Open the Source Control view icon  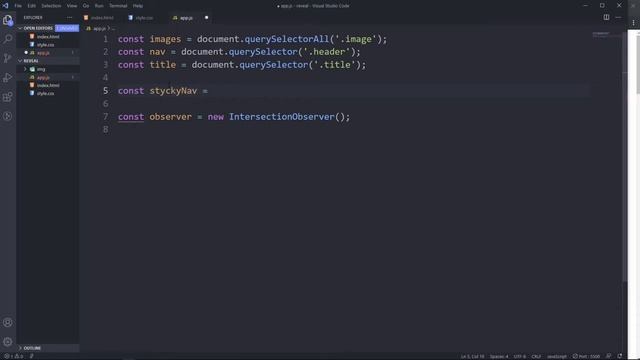[7, 58]
